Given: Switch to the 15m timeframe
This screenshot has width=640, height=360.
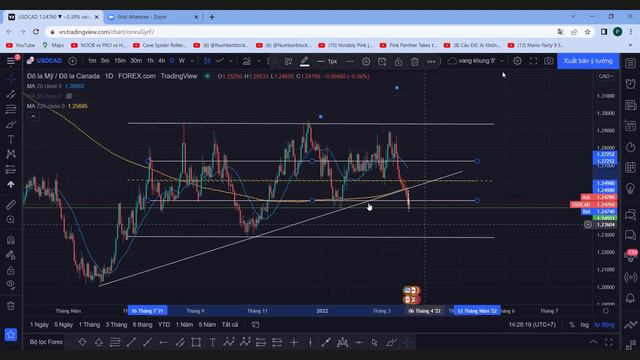Looking at the screenshot, I should 120,61.
